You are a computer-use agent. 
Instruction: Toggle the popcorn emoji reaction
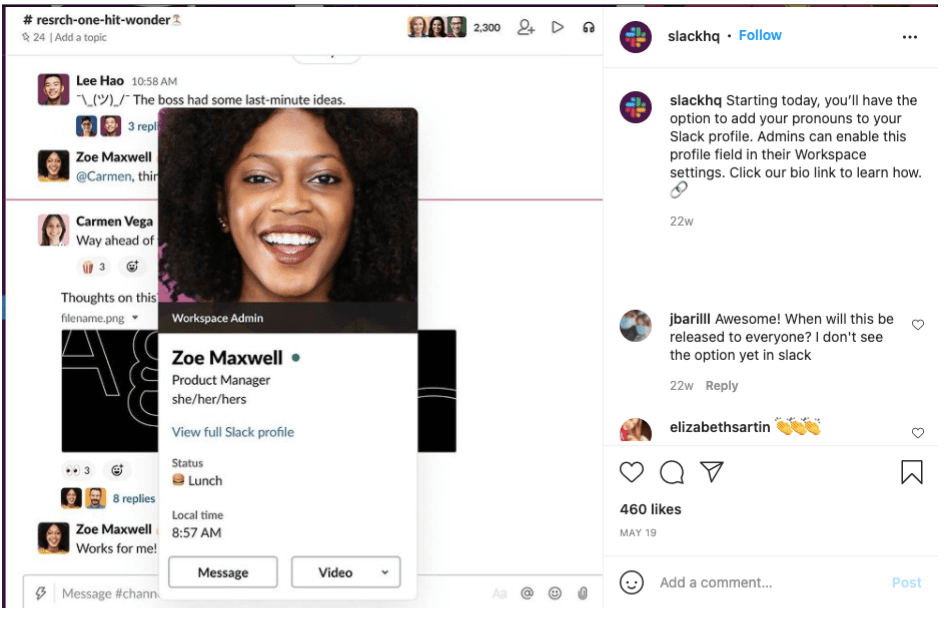[93, 267]
